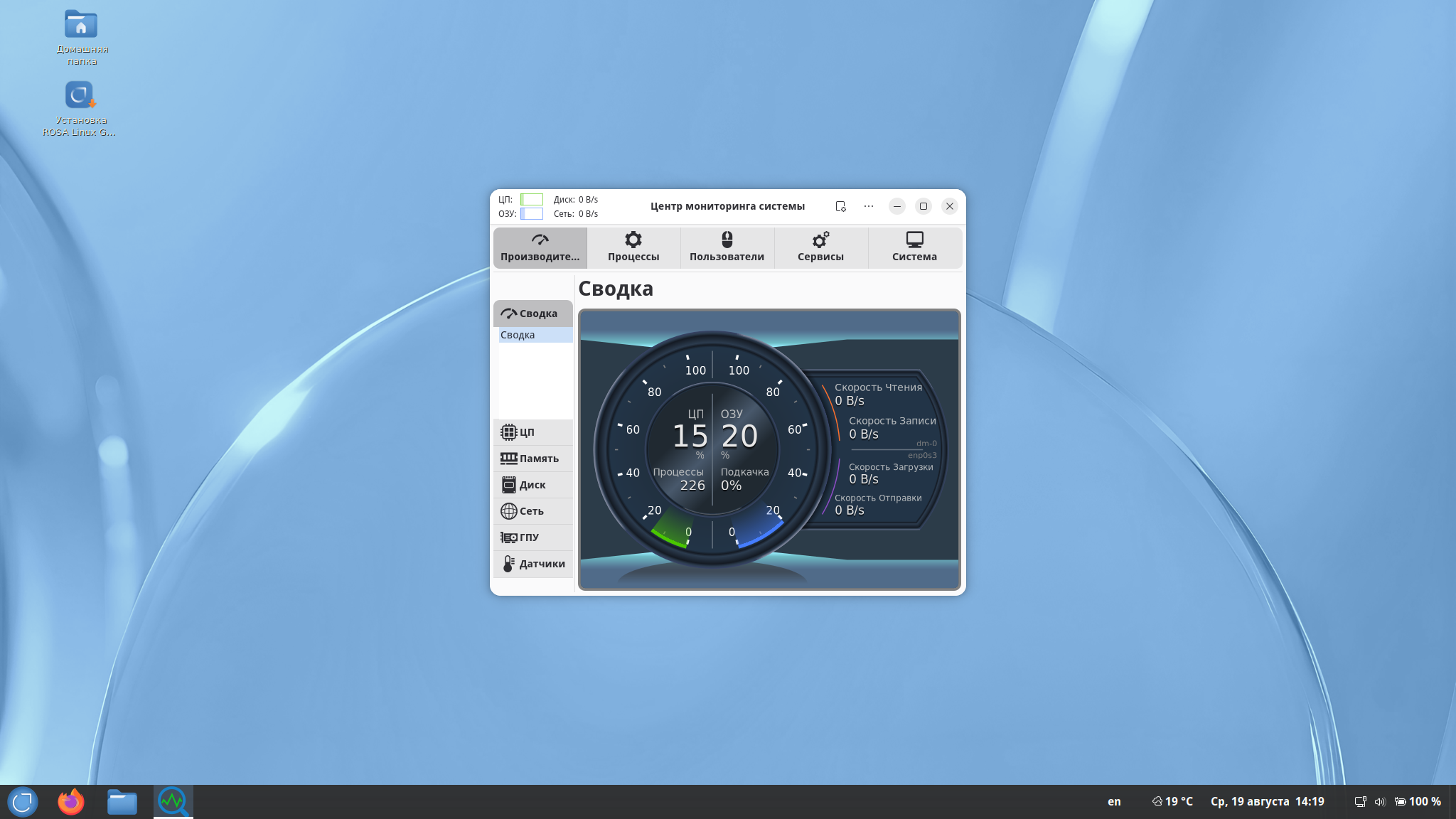This screenshot has height=819, width=1456.
Task: Open the three-dots menu in title bar
Action: coord(869,206)
